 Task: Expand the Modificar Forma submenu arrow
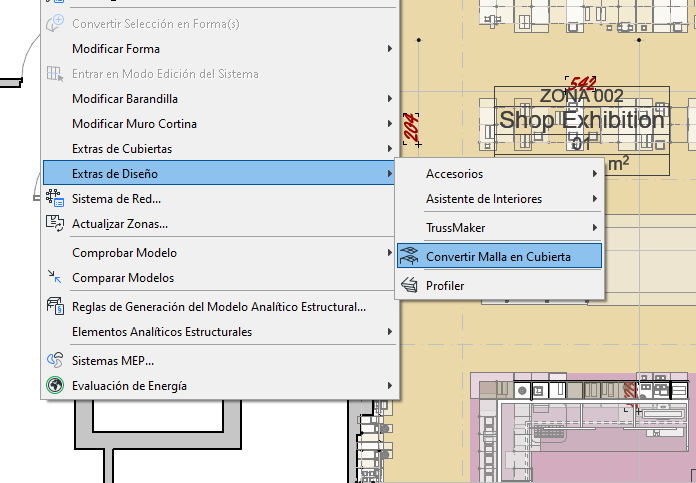click(x=389, y=49)
